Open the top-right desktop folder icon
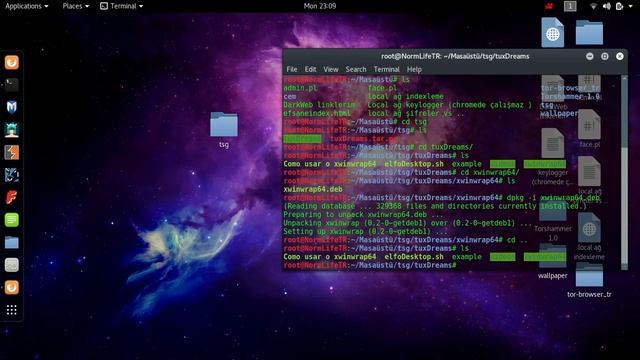The image size is (640, 360). 589,32
